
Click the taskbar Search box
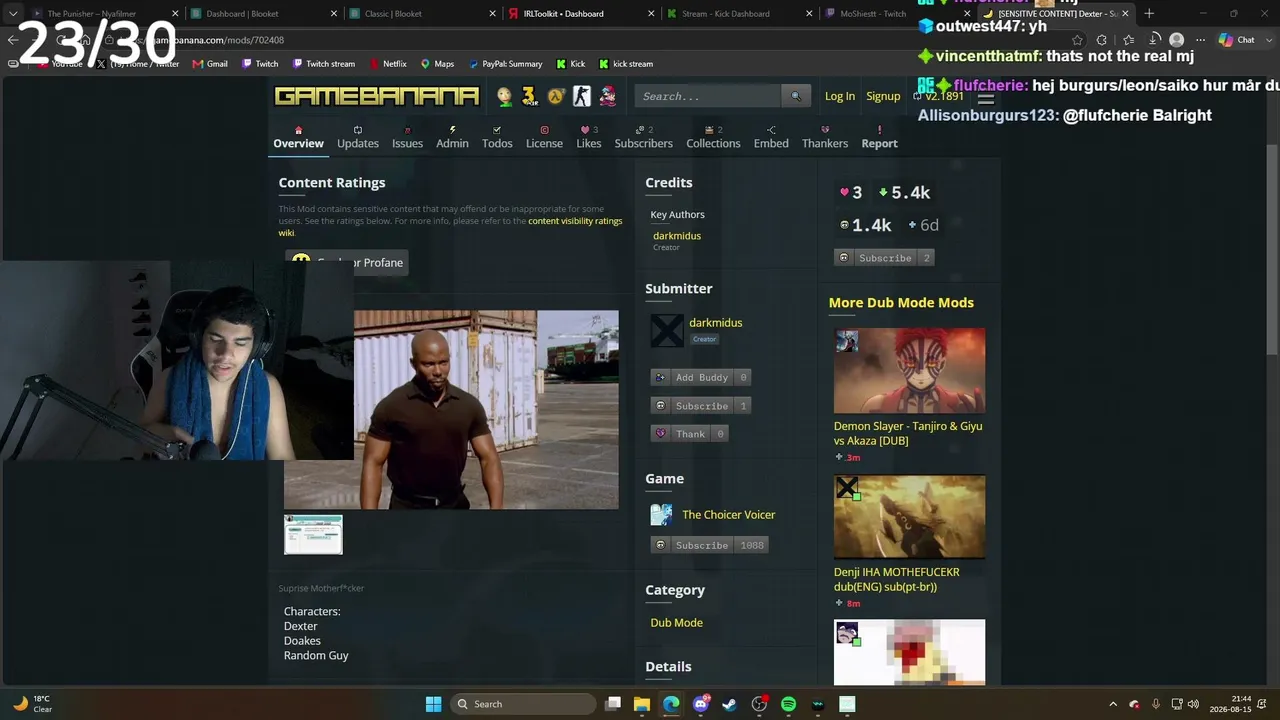(x=523, y=704)
